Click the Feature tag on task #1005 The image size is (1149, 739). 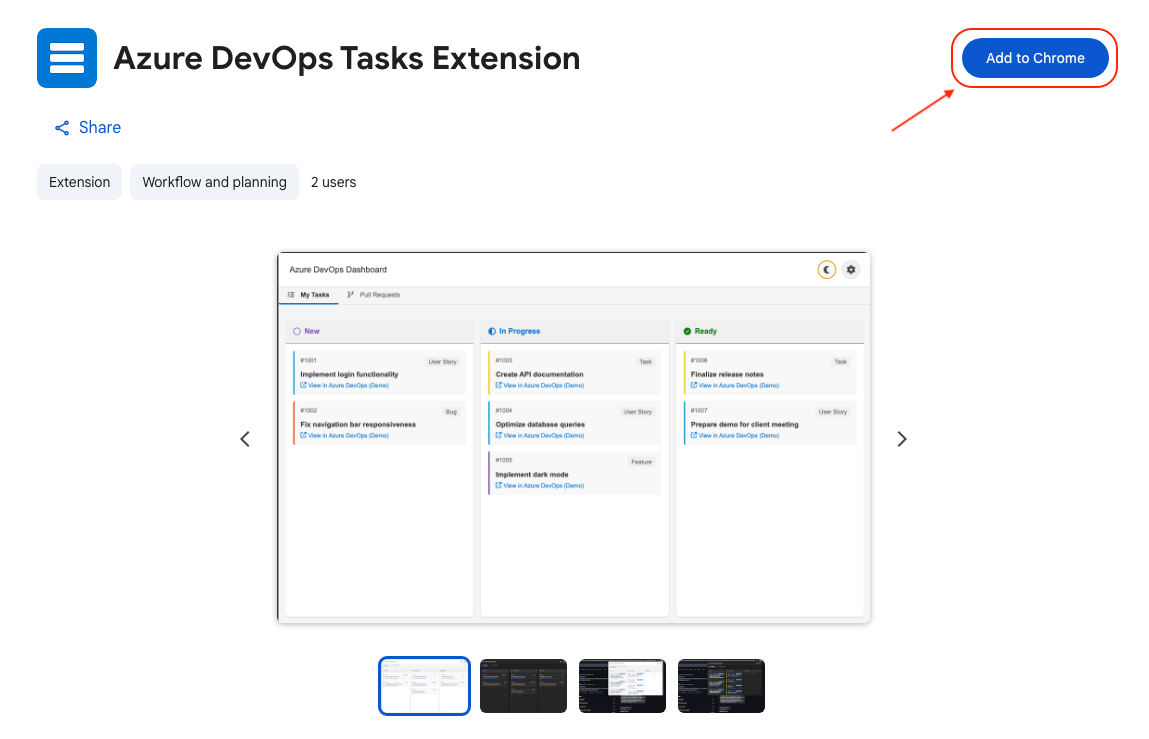[x=641, y=462]
